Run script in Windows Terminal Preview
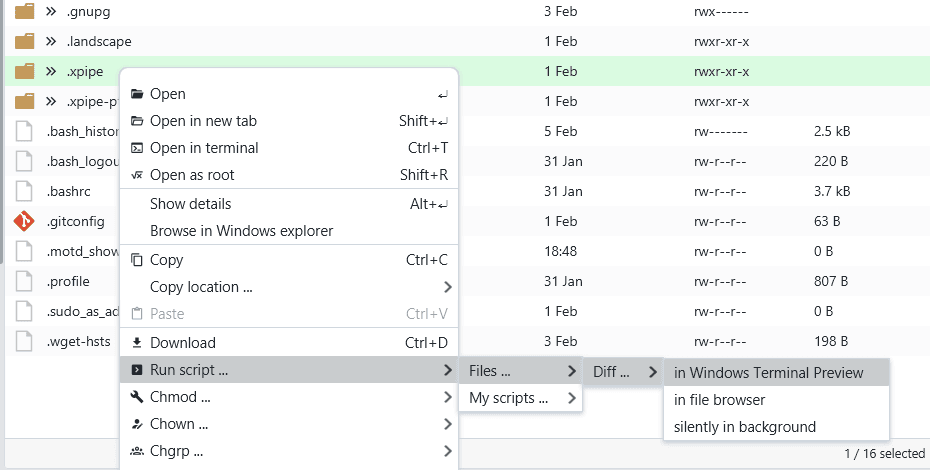The width and height of the screenshot is (930, 470). 768,373
